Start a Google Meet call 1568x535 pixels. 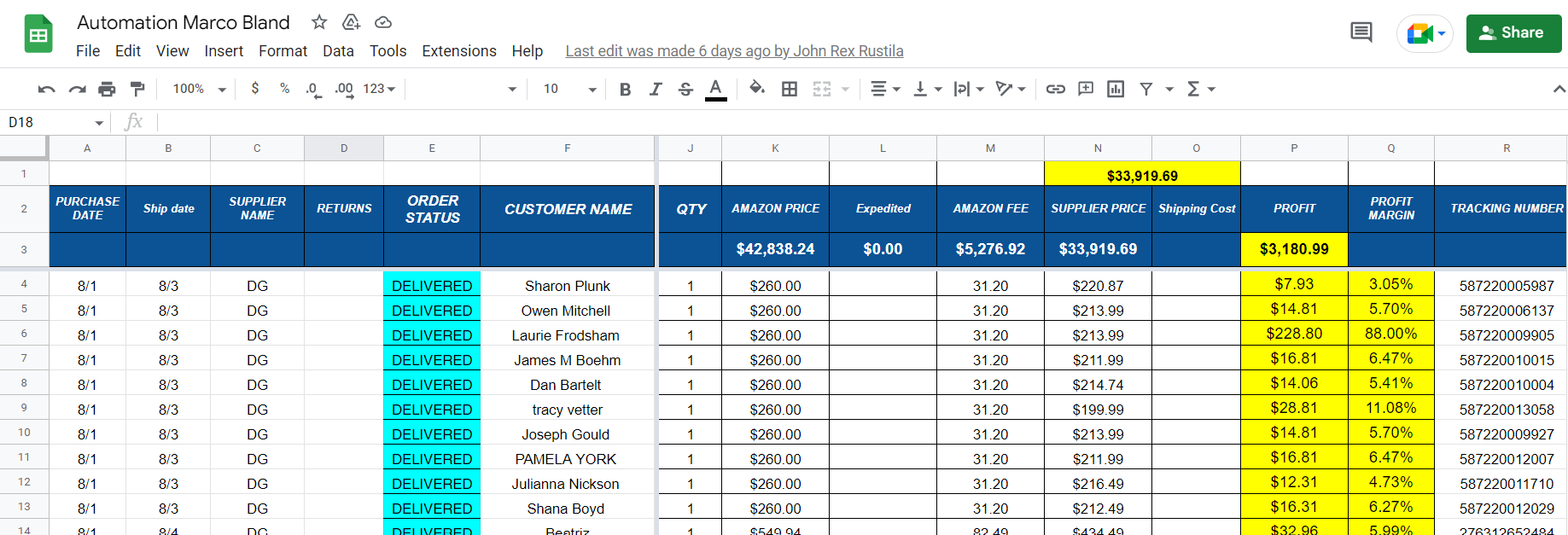point(1425,33)
